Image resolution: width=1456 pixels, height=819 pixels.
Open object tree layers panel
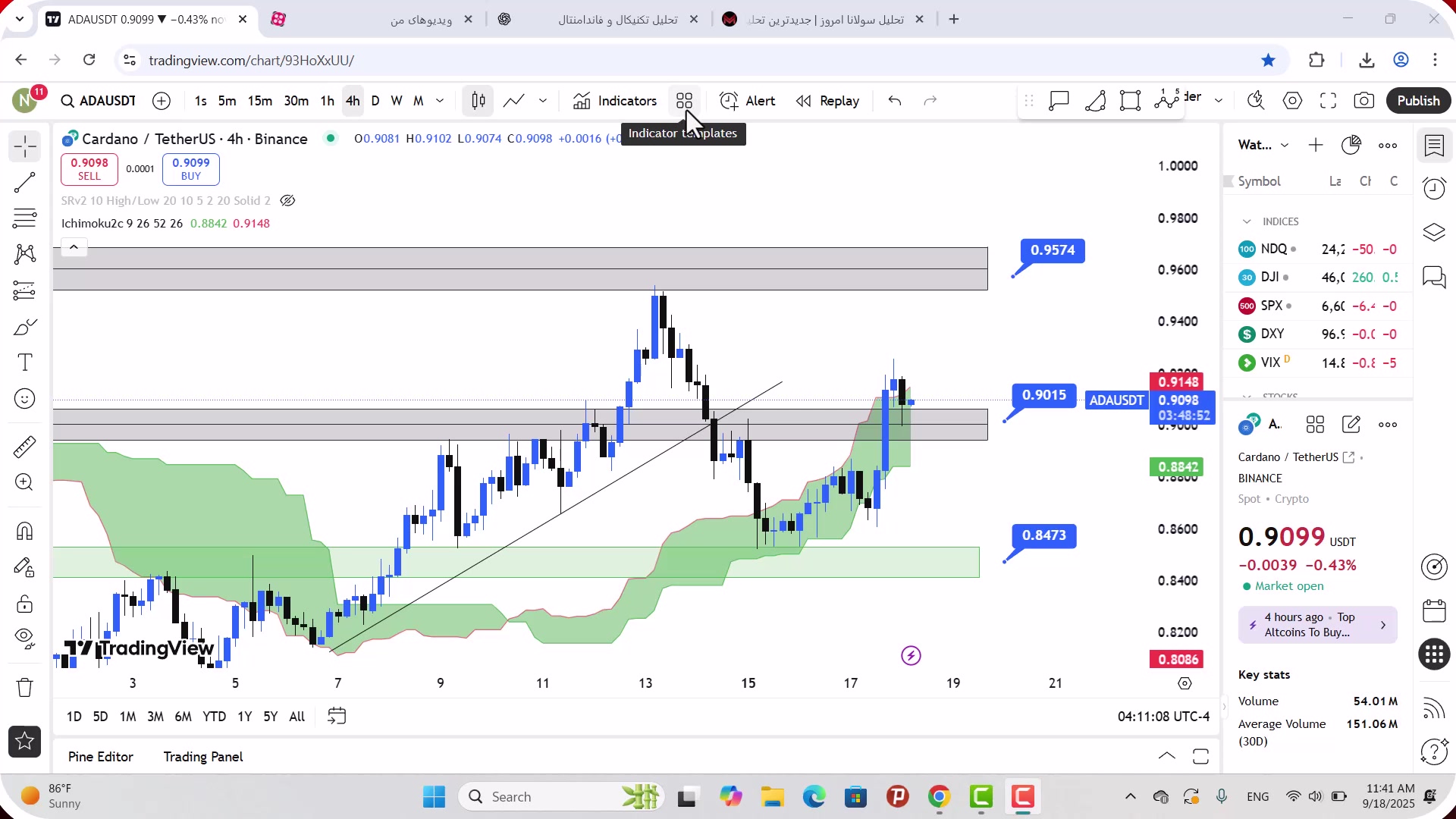coord(1434,232)
